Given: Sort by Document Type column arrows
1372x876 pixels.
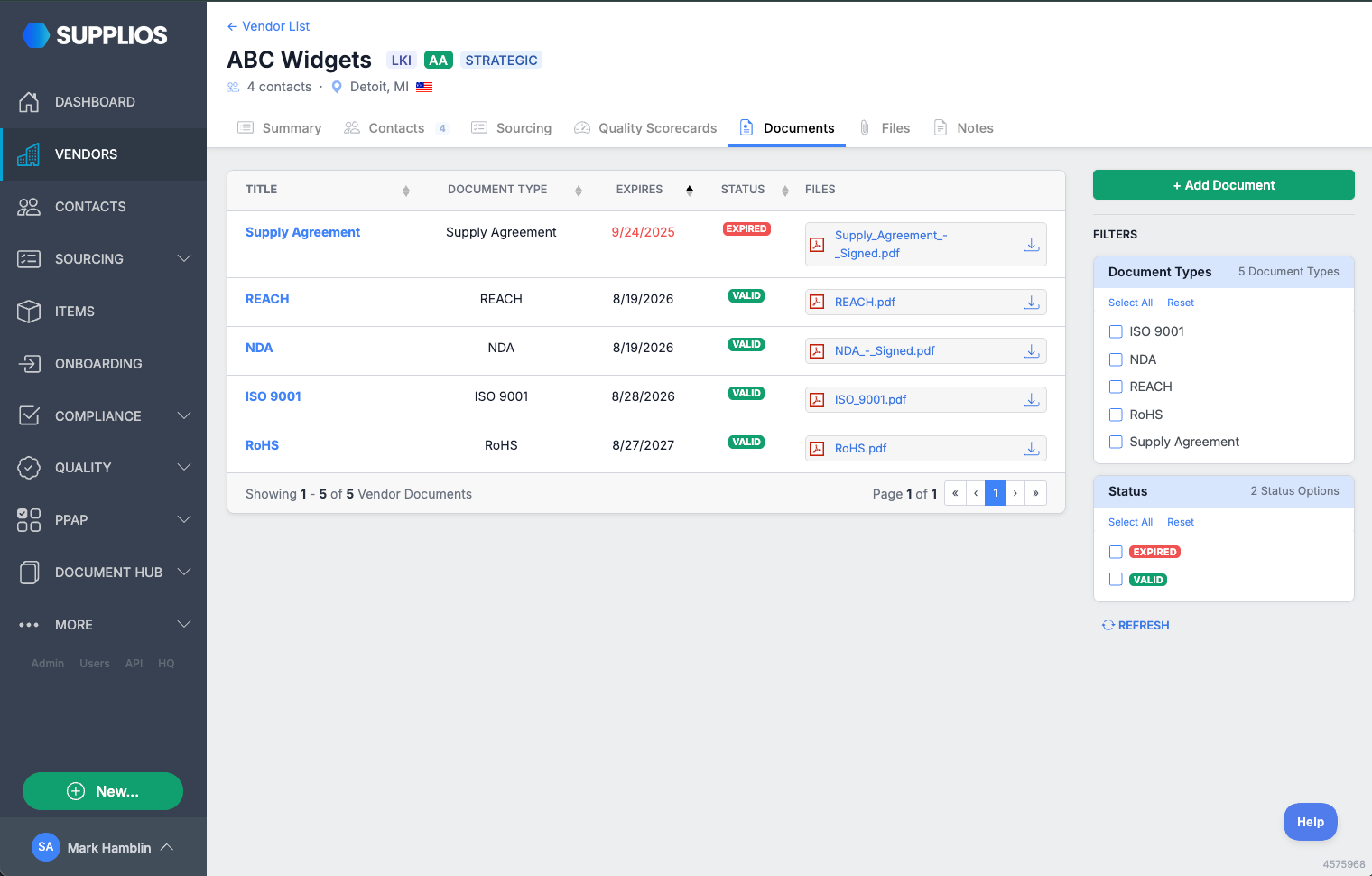Looking at the screenshot, I should click(579, 191).
